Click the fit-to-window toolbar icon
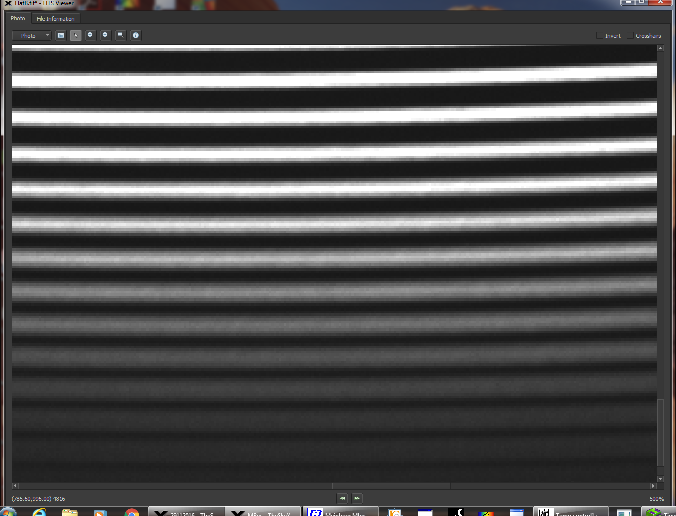676x516 pixels. click(120, 35)
